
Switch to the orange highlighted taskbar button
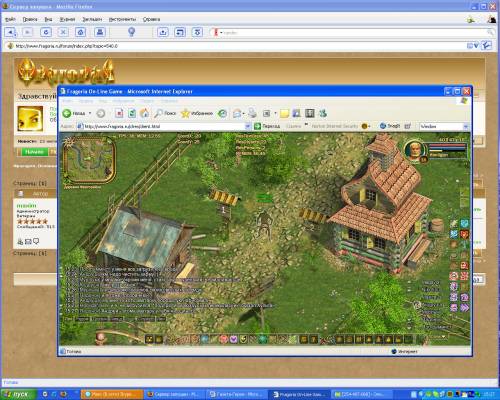point(112,394)
